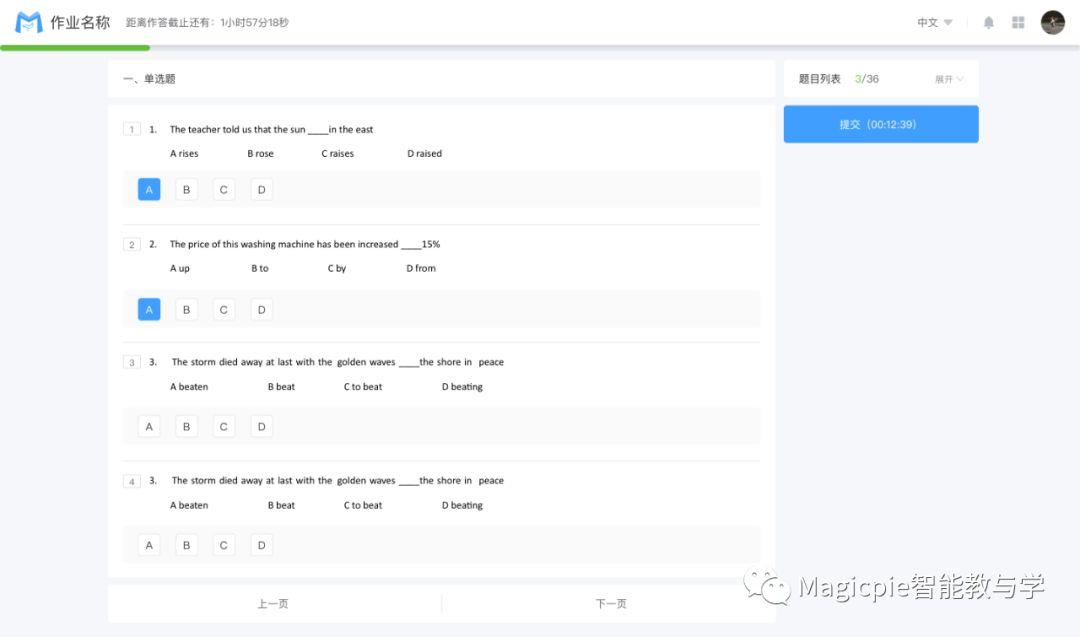Screen dimensions: 1080x637
Task: Click question number box 3
Action: coord(132,362)
